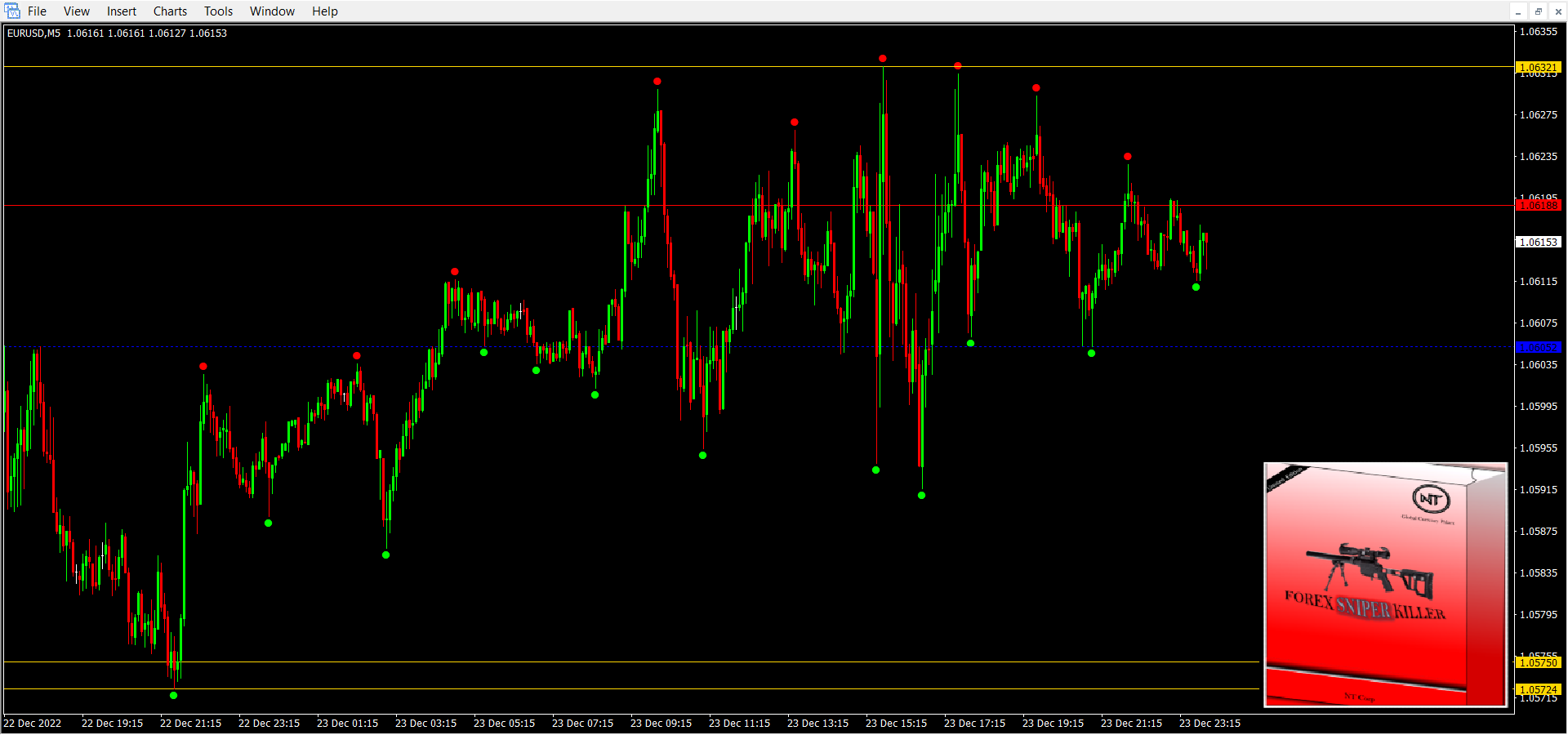Image resolution: width=1568 pixels, height=735 pixels.
Task: Open the Window menu
Action: [x=272, y=11]
